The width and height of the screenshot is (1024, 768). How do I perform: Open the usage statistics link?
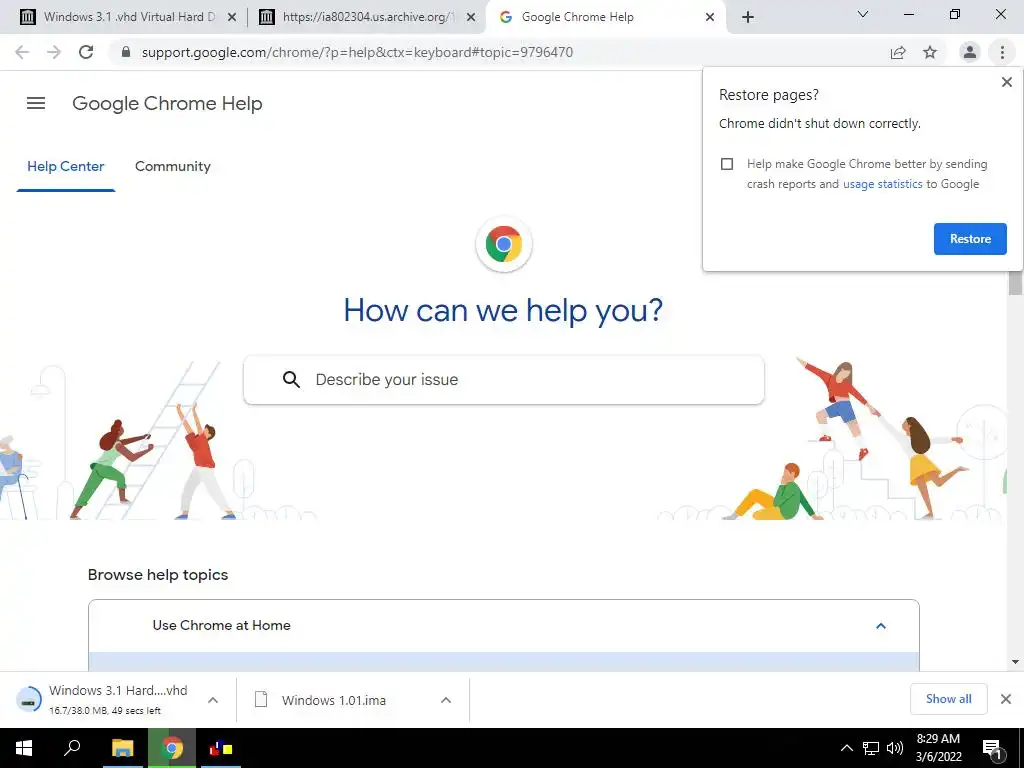tap(882, 184)
